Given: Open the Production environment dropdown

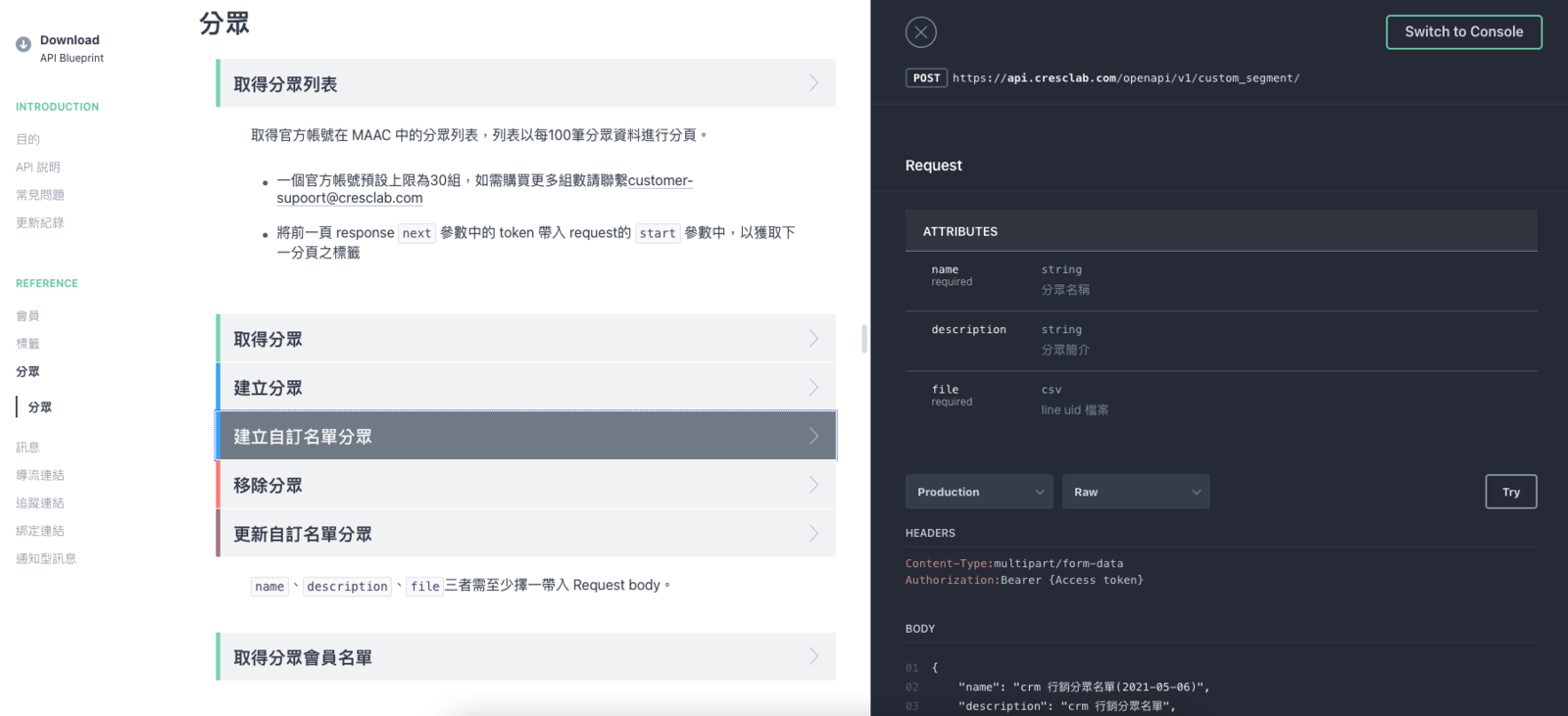Looking at the screenshot, I should click(978, 492).
